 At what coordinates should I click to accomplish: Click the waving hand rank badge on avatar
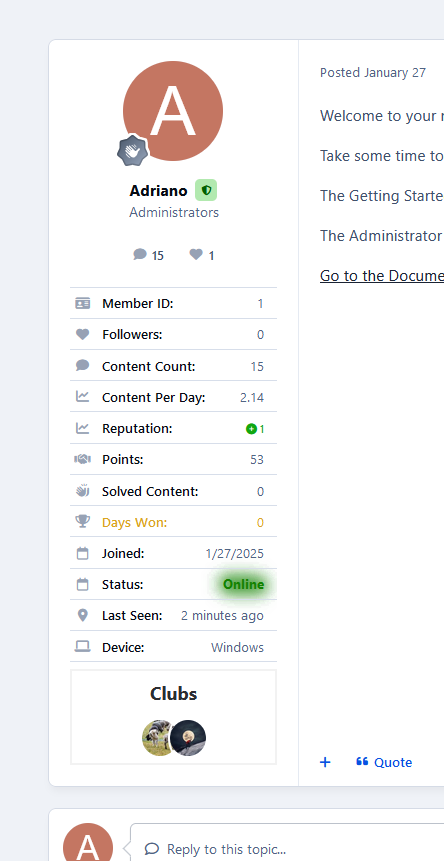[133, 150]
